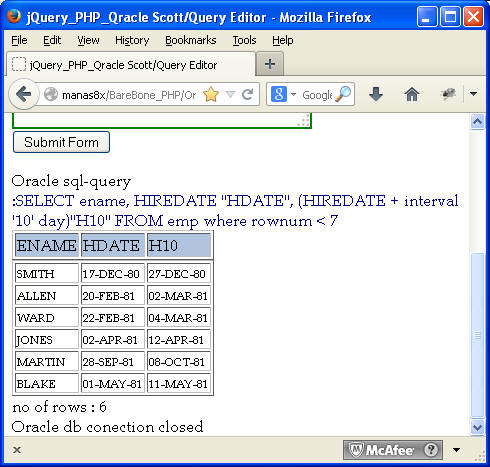
Task: Expand the URL history dropdown arrow
Action: click(230, 94)
